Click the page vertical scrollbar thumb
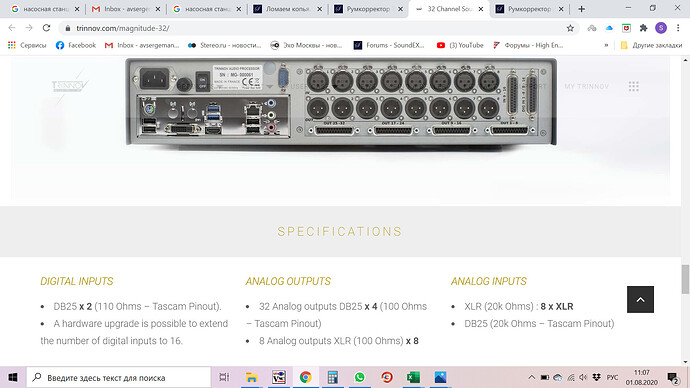This screenshot has width=690, height=388. tap(685, 279)
